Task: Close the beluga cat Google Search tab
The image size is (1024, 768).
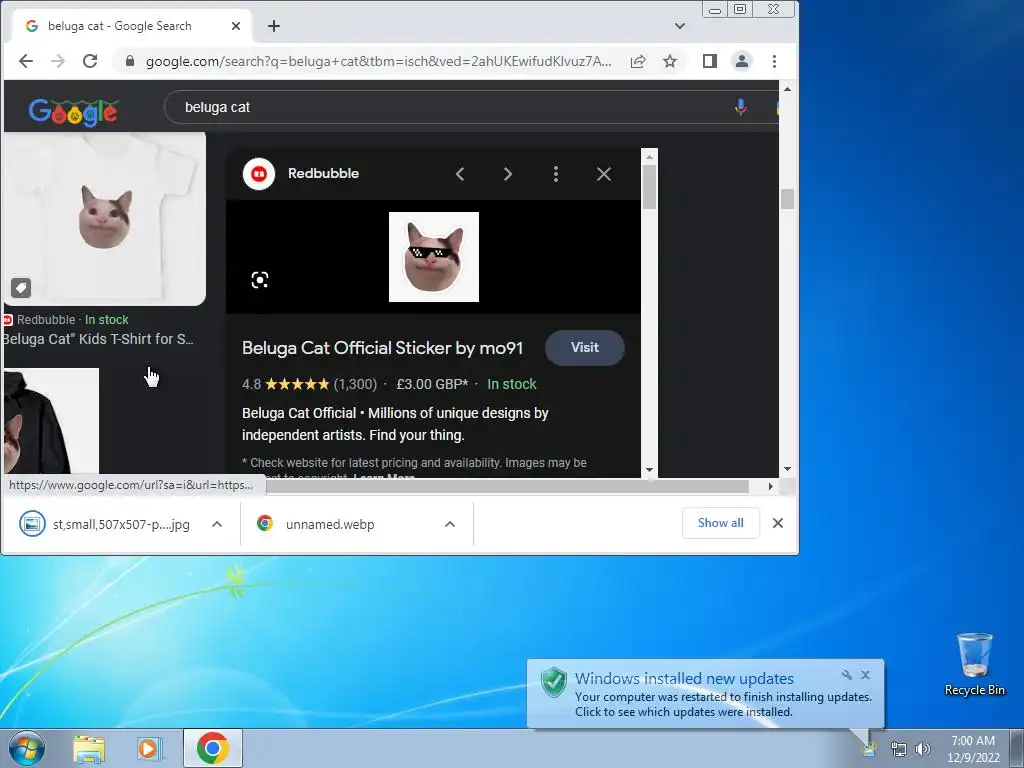Action: coord(236,26)
